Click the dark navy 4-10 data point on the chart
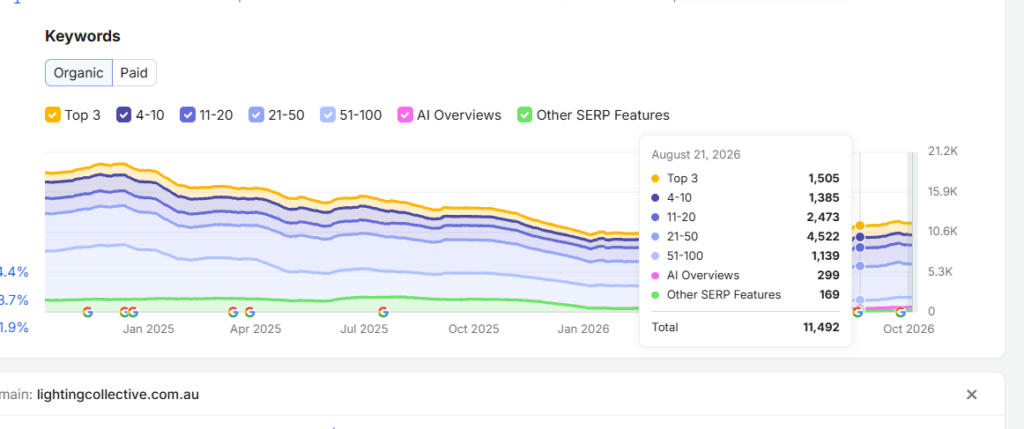The image size is (1024, 429). [x=860, y=237]
